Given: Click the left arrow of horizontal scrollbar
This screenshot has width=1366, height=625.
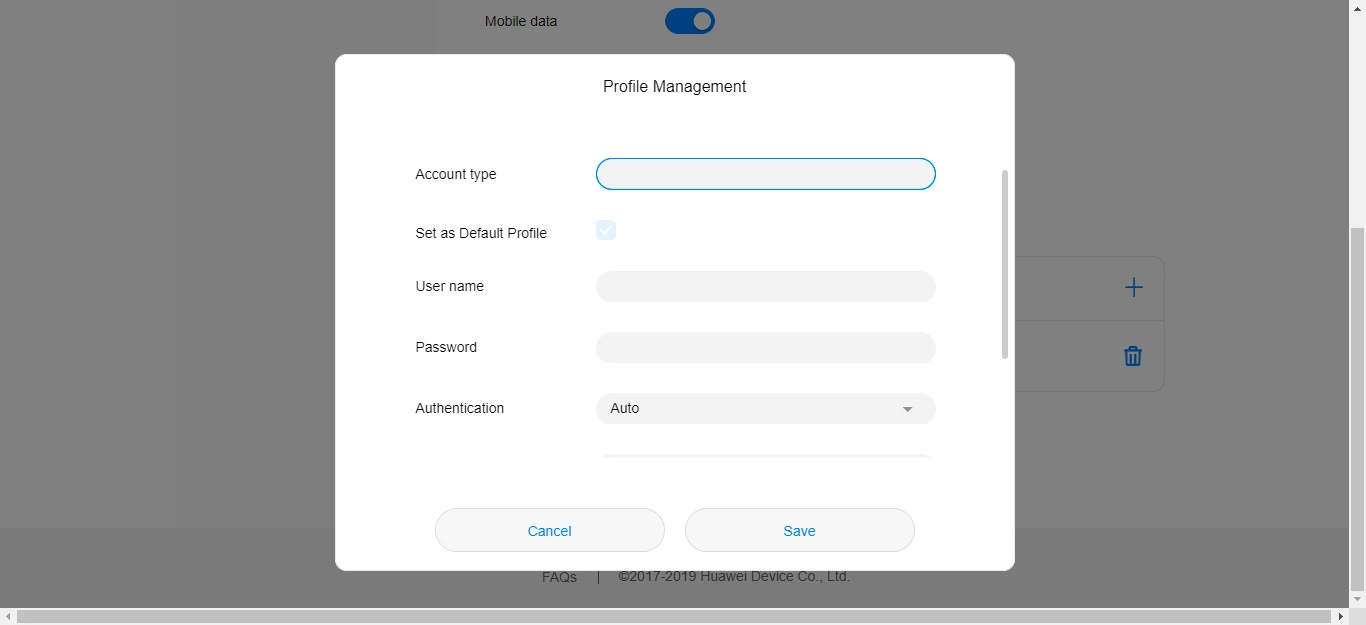Looking at the screenshot, I should coord(8,617).
